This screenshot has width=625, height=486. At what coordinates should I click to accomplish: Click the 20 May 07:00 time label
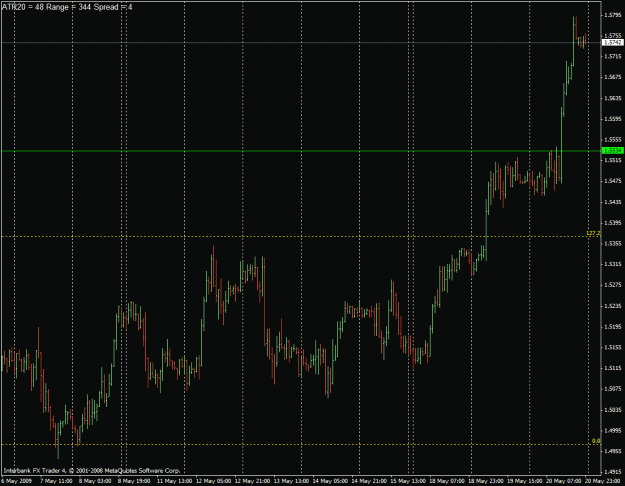(564, 481)
